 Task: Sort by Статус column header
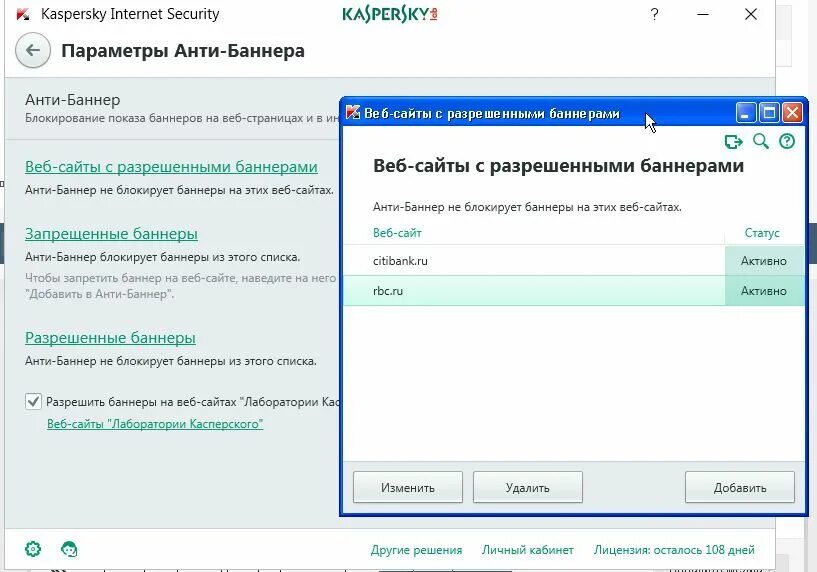point(762,233)
